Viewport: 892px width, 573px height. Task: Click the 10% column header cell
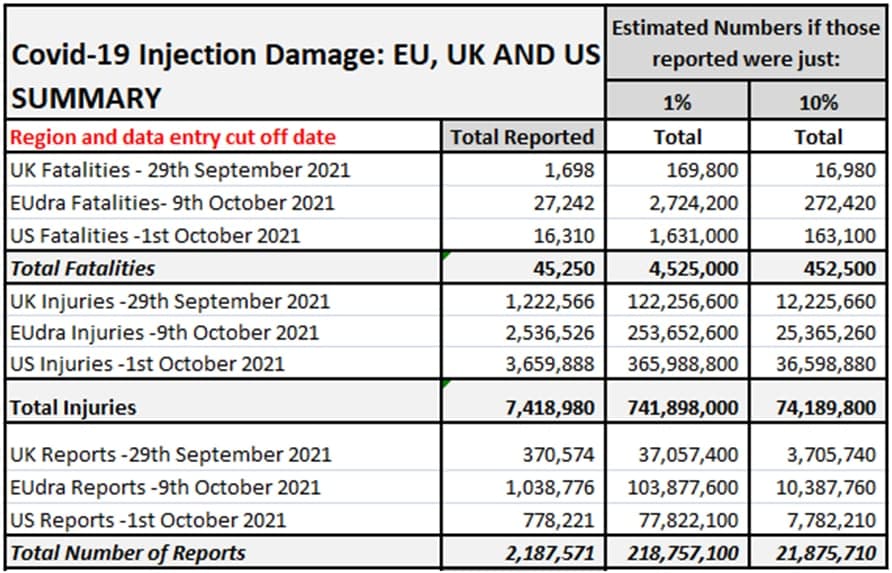tap(818, 102)
